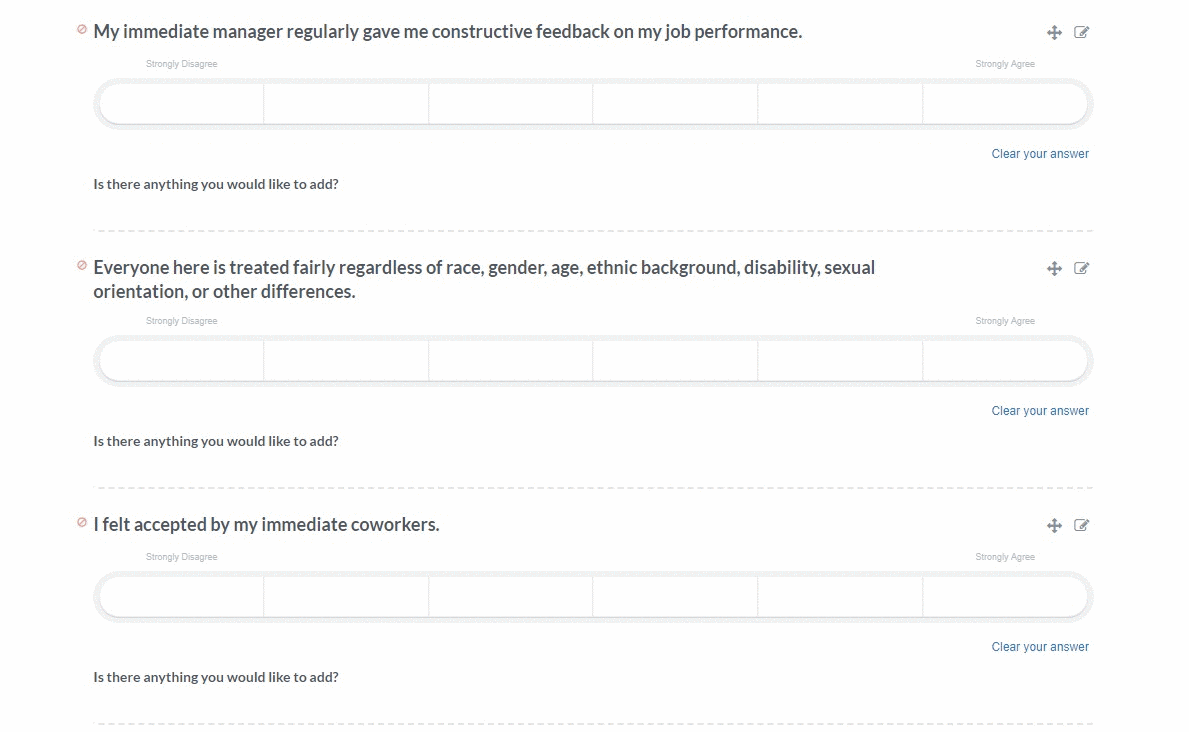
Task: Click edit icon for manager feedback question
Action: (1081, 33)
